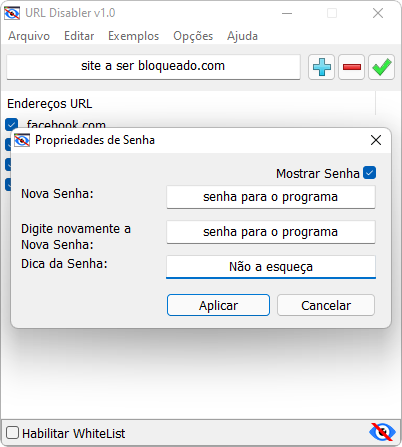
Task: Open the Editar menu
Action: click(x=79, y=36)
